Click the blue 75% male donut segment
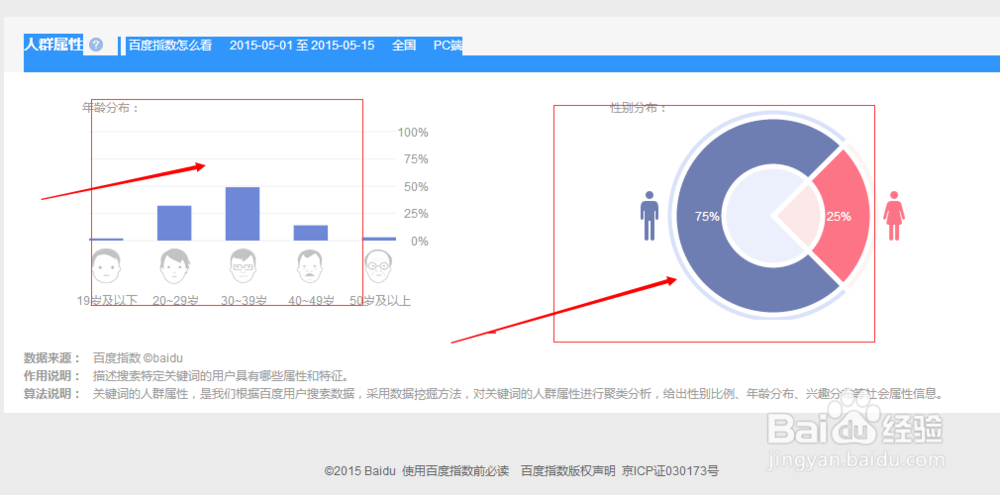This screenshot has width=1000, height=495. (702, 216)
